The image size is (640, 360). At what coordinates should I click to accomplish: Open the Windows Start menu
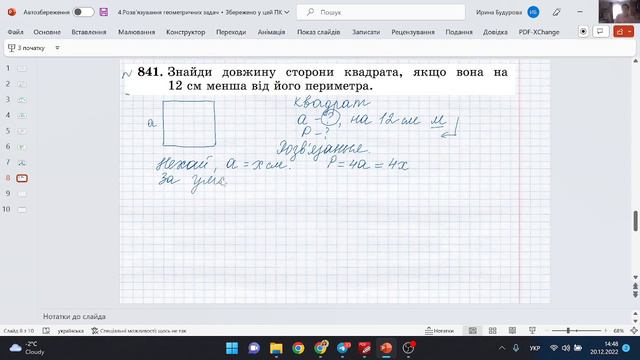(232, 348)
